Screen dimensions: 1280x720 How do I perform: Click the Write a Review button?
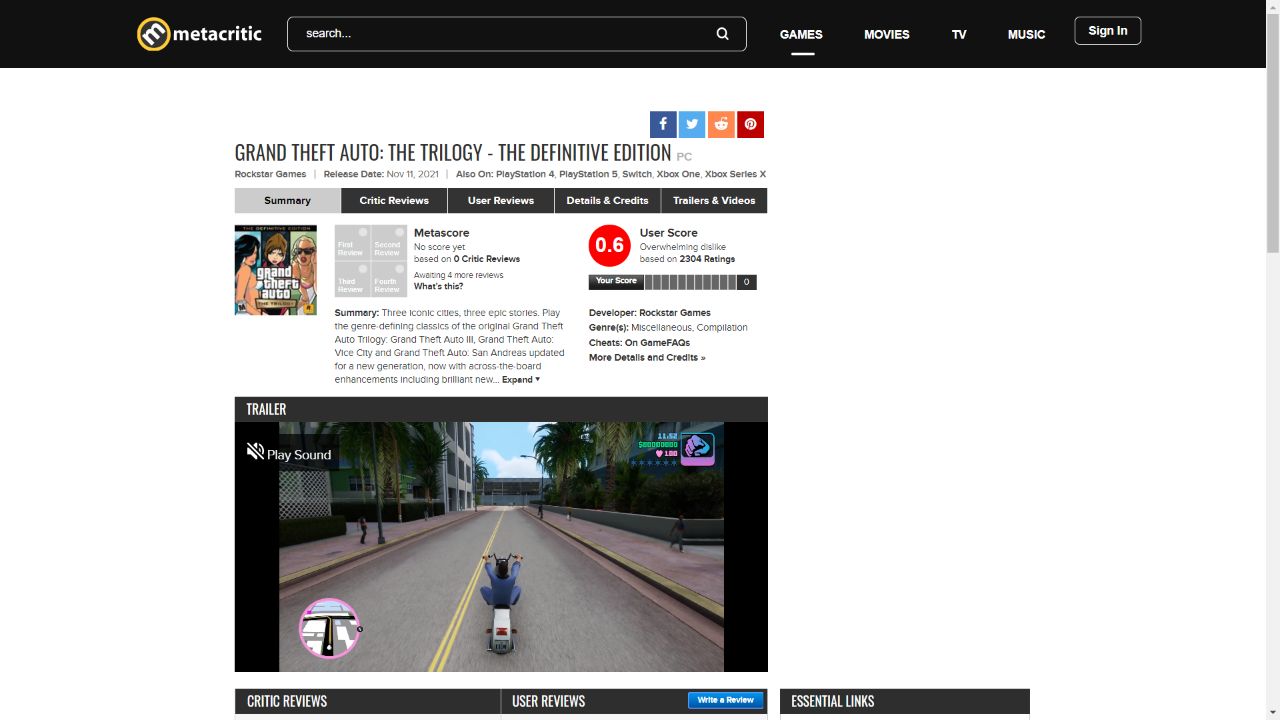[x=726, y=700]
